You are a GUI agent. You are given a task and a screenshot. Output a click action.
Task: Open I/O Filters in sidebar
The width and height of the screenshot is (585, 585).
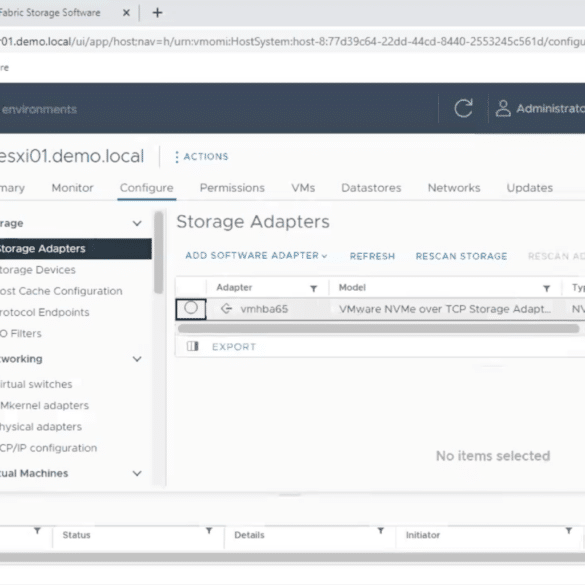21,334
